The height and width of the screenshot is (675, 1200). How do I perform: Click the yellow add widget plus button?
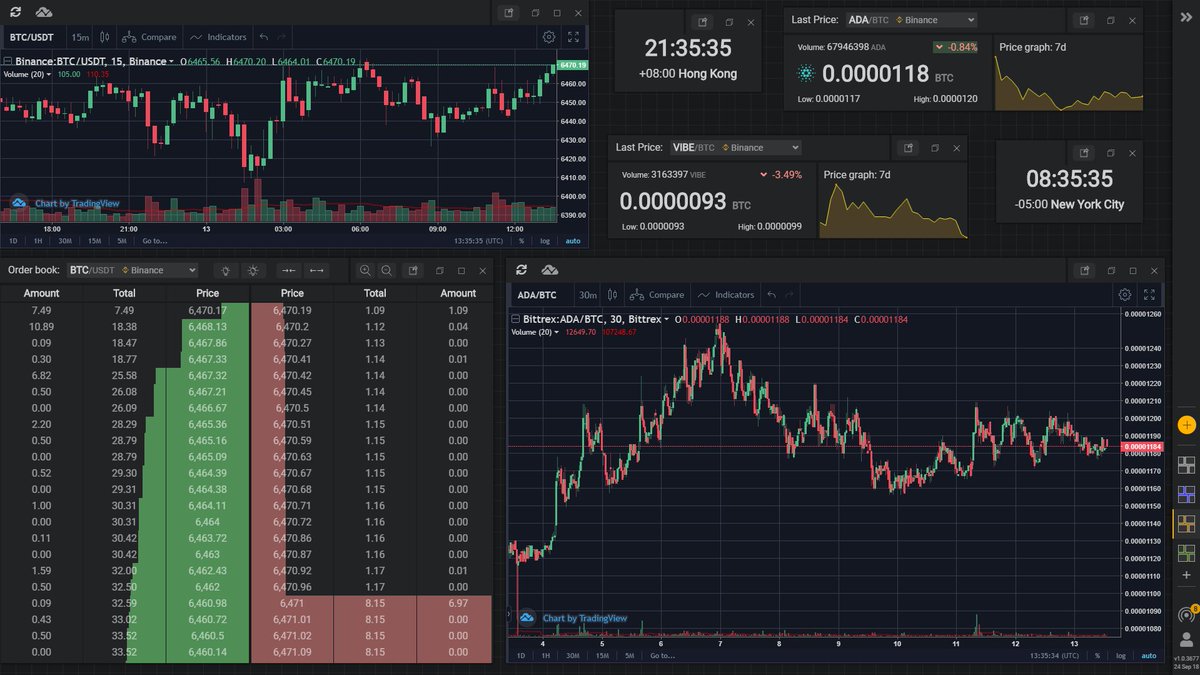pyautogui.click(x=1187, y=424)
